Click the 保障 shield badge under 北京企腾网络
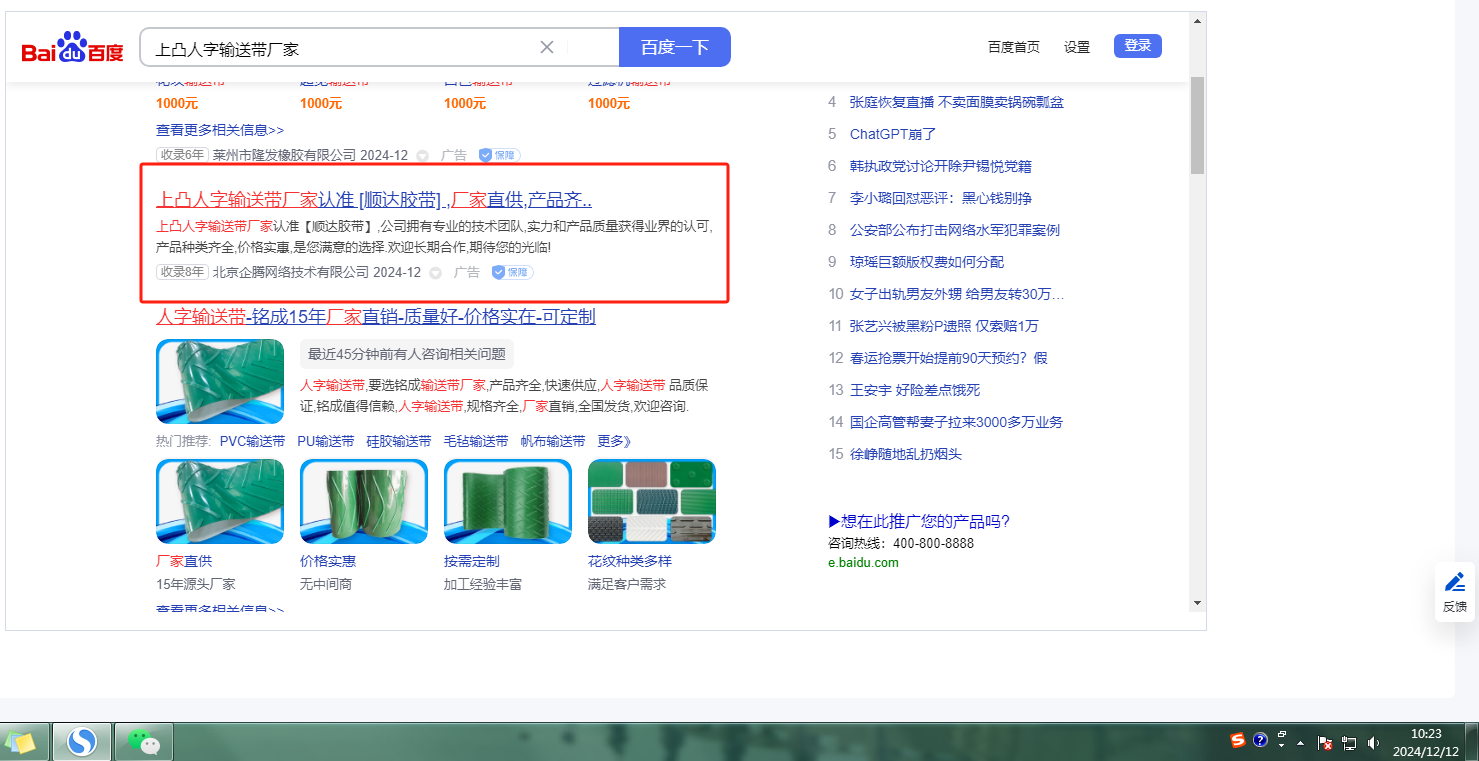The height and width of the screenshot is (761, 1479). pyautogui.click(x=512, y=272)
